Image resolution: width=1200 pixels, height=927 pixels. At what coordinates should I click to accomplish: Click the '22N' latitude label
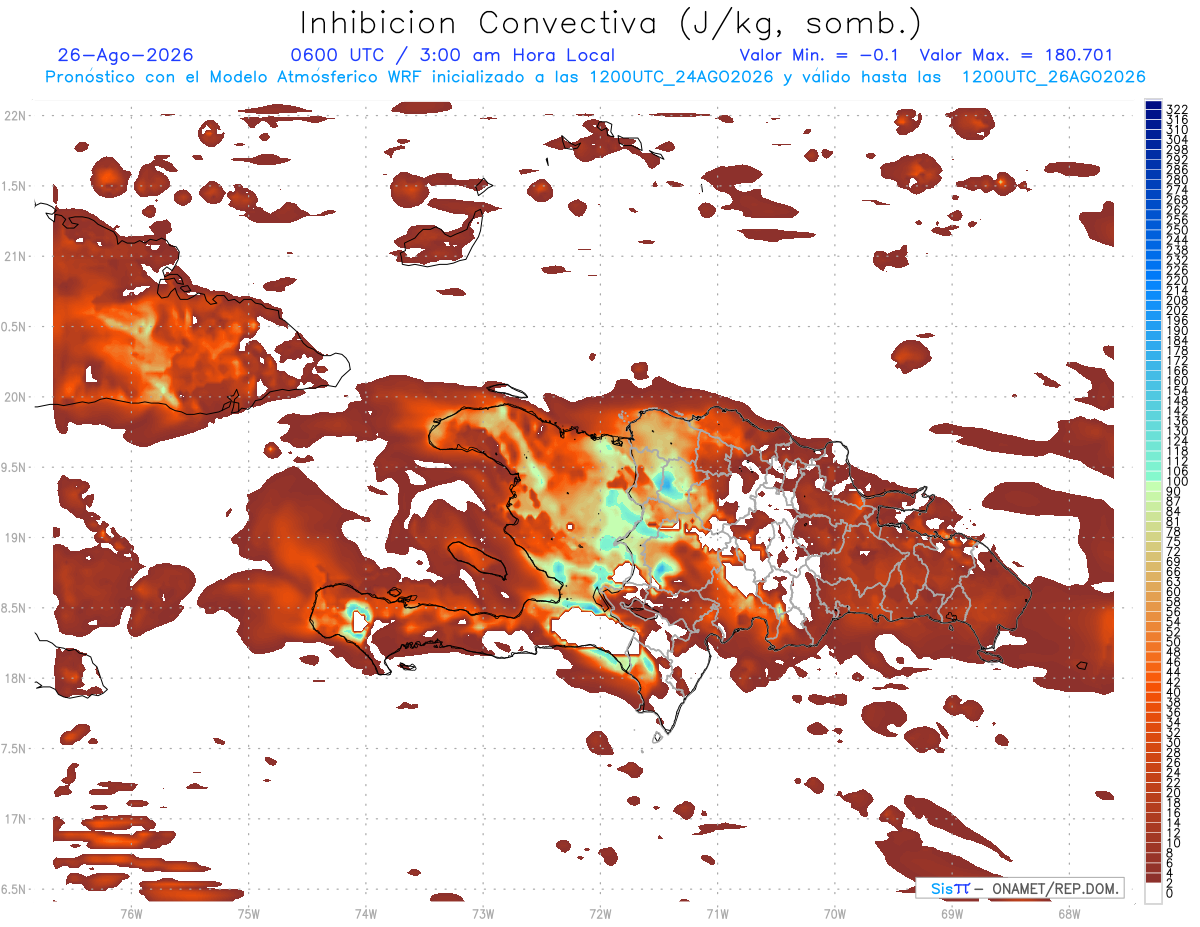15,116
